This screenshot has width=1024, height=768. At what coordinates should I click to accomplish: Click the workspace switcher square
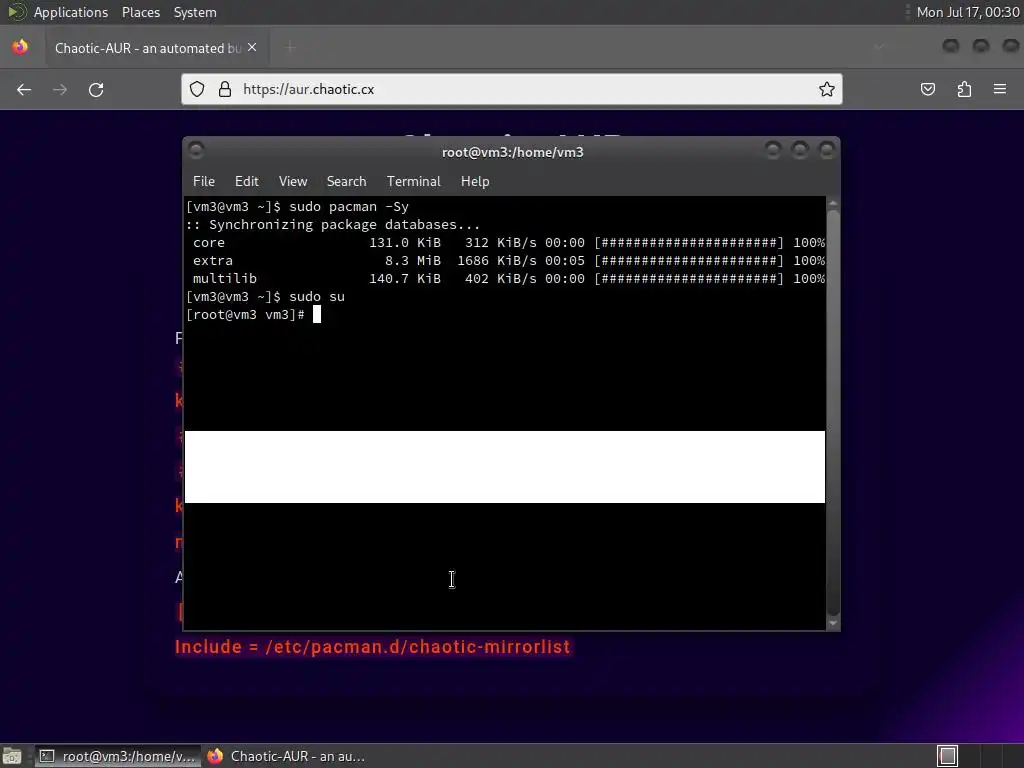tap(948, 756)
